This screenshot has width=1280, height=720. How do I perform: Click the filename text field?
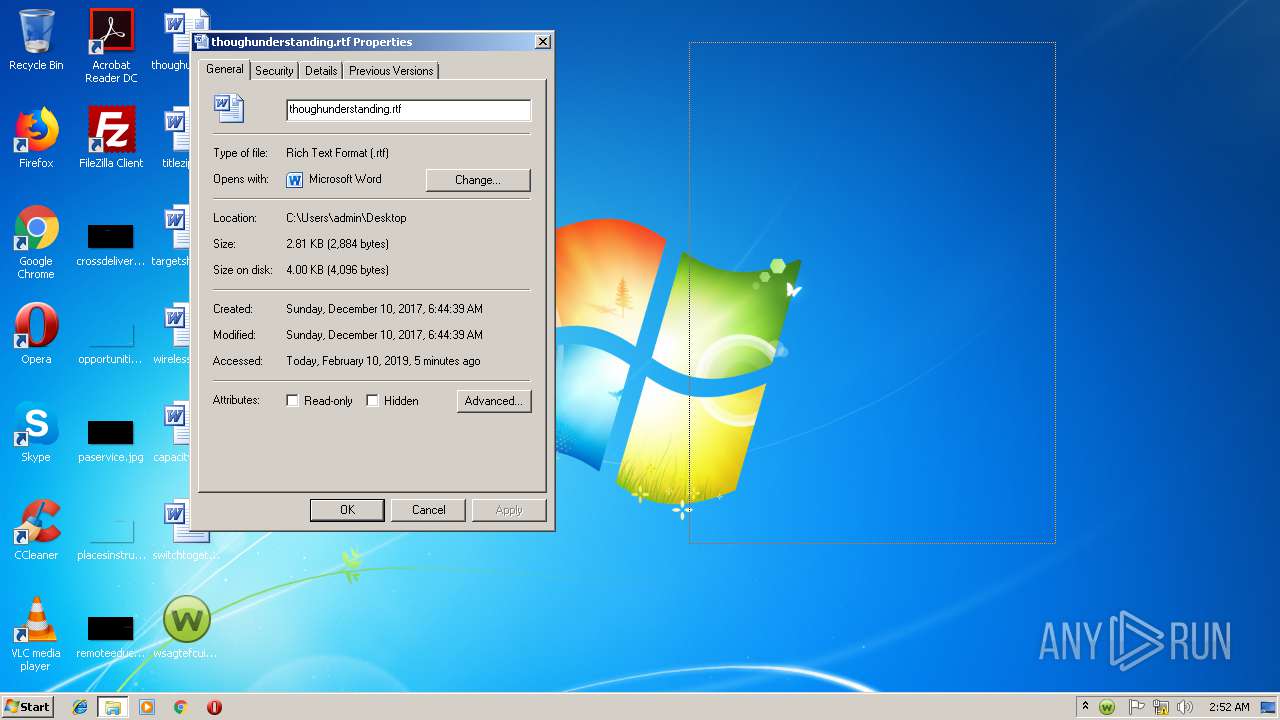coord(408,109)
